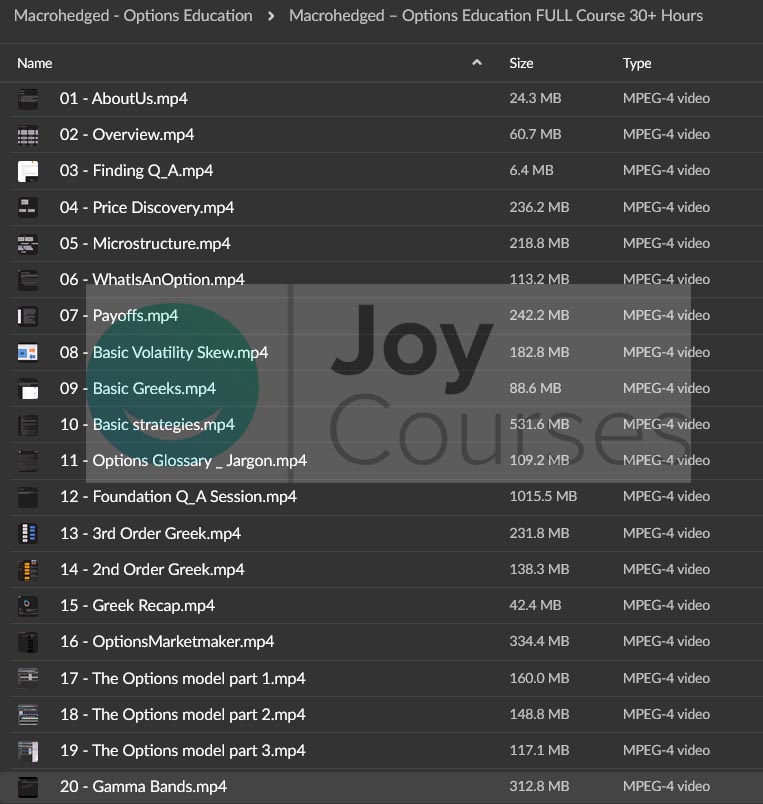Screen dimensions: 763x804
Task: Click the 231.8 MB size value
Action: coord(539,533)
